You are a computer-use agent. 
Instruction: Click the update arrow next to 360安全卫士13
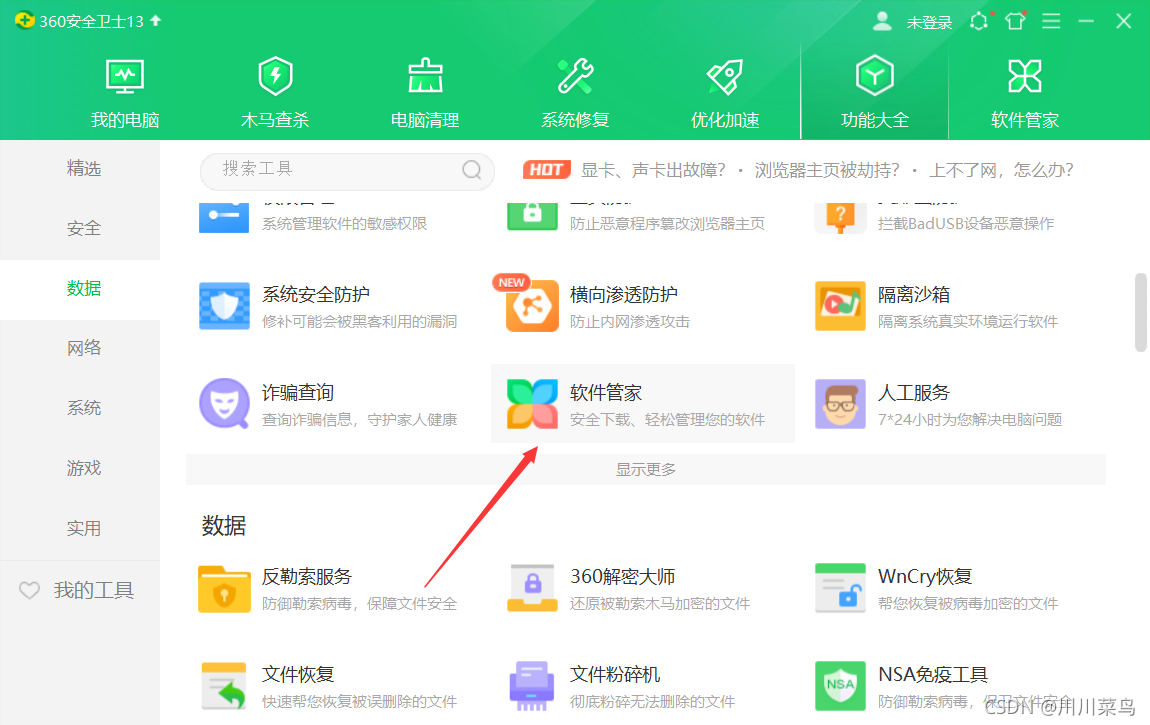(x=155, y=21)
